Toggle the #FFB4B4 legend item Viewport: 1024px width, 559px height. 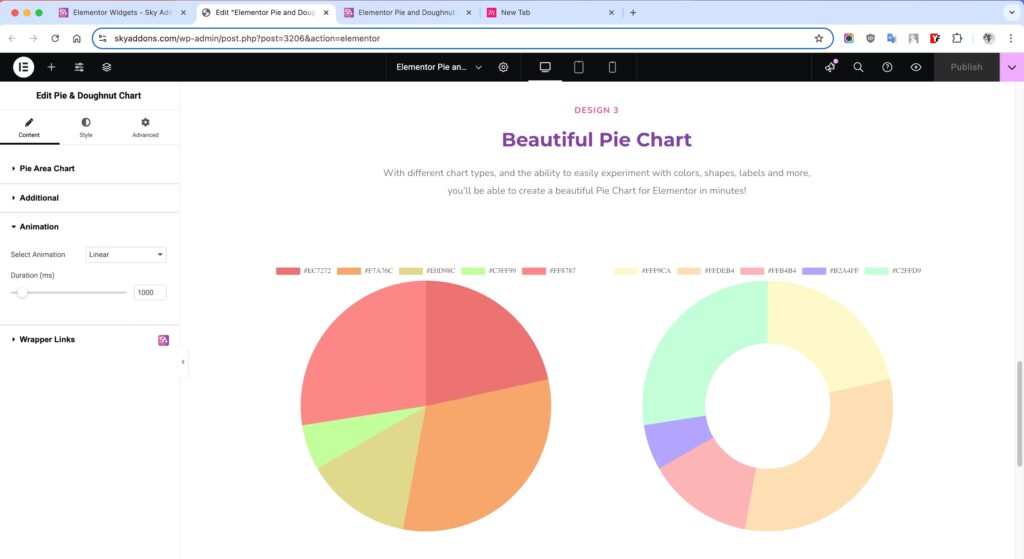pyautogui.click(x=768, y=271)
